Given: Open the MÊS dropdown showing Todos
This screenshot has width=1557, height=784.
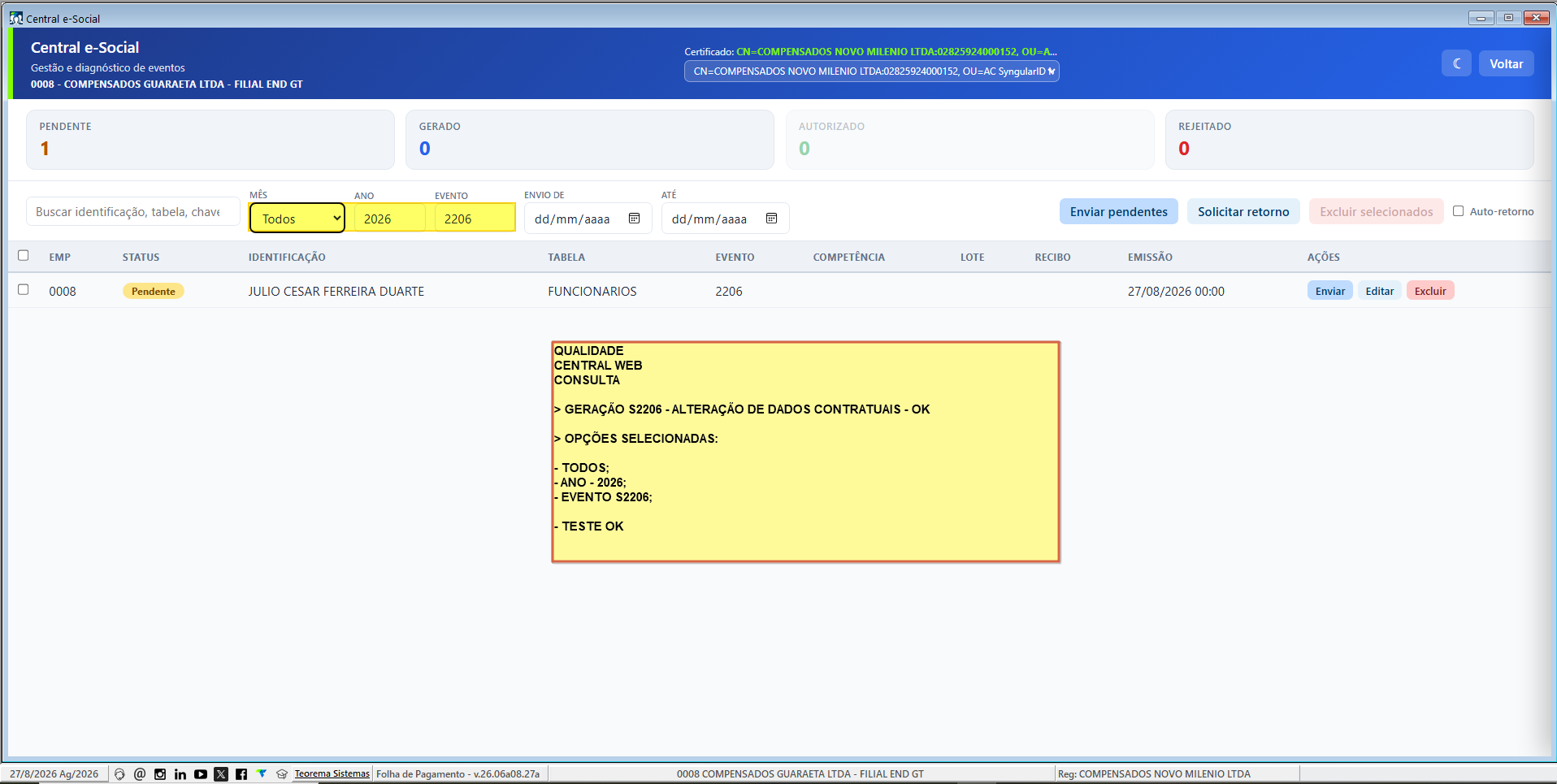Looking at the screenshot, I should click(297, 218).
